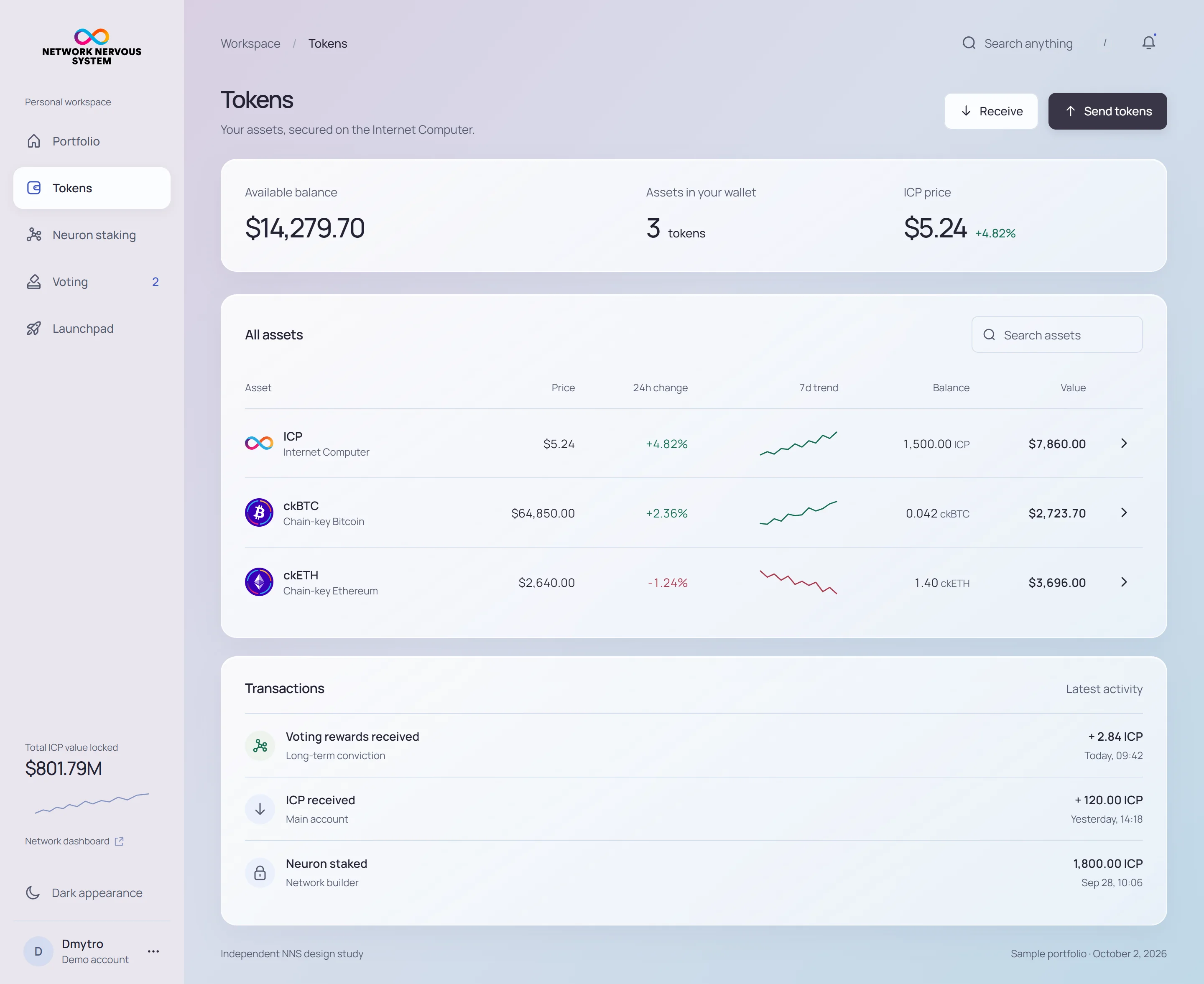Open the Voting rewards received transaction
The height and width of the screenshot is (984, 1204).
(694, 745)
